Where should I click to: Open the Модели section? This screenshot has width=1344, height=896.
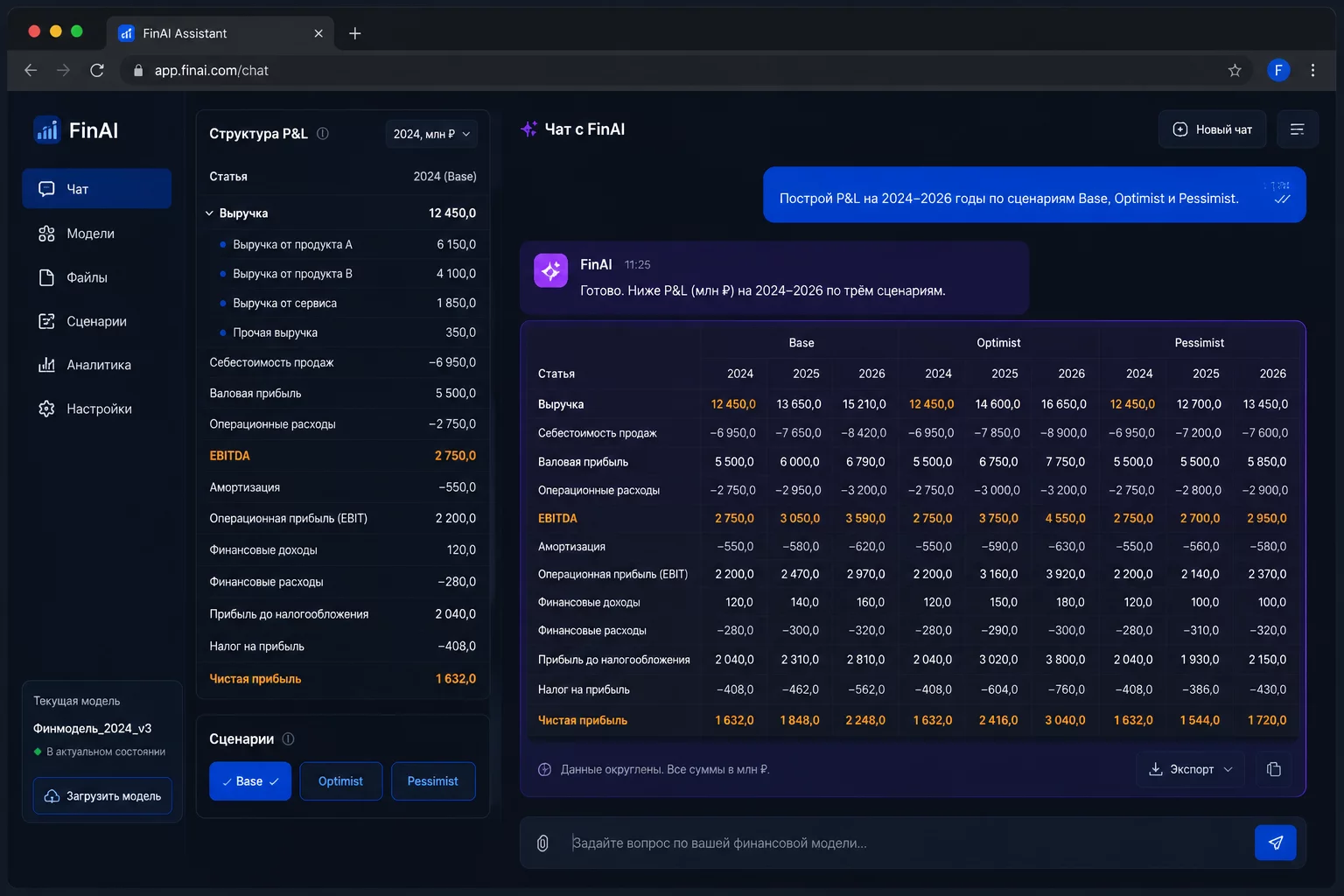97,234
